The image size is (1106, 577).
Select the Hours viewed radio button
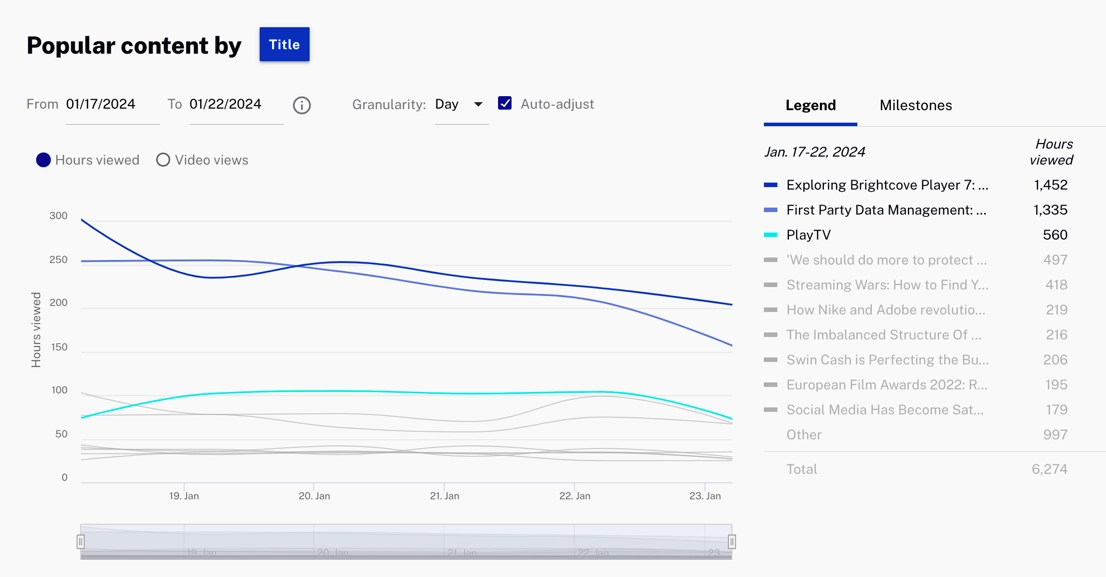click(x=44, y=160)
